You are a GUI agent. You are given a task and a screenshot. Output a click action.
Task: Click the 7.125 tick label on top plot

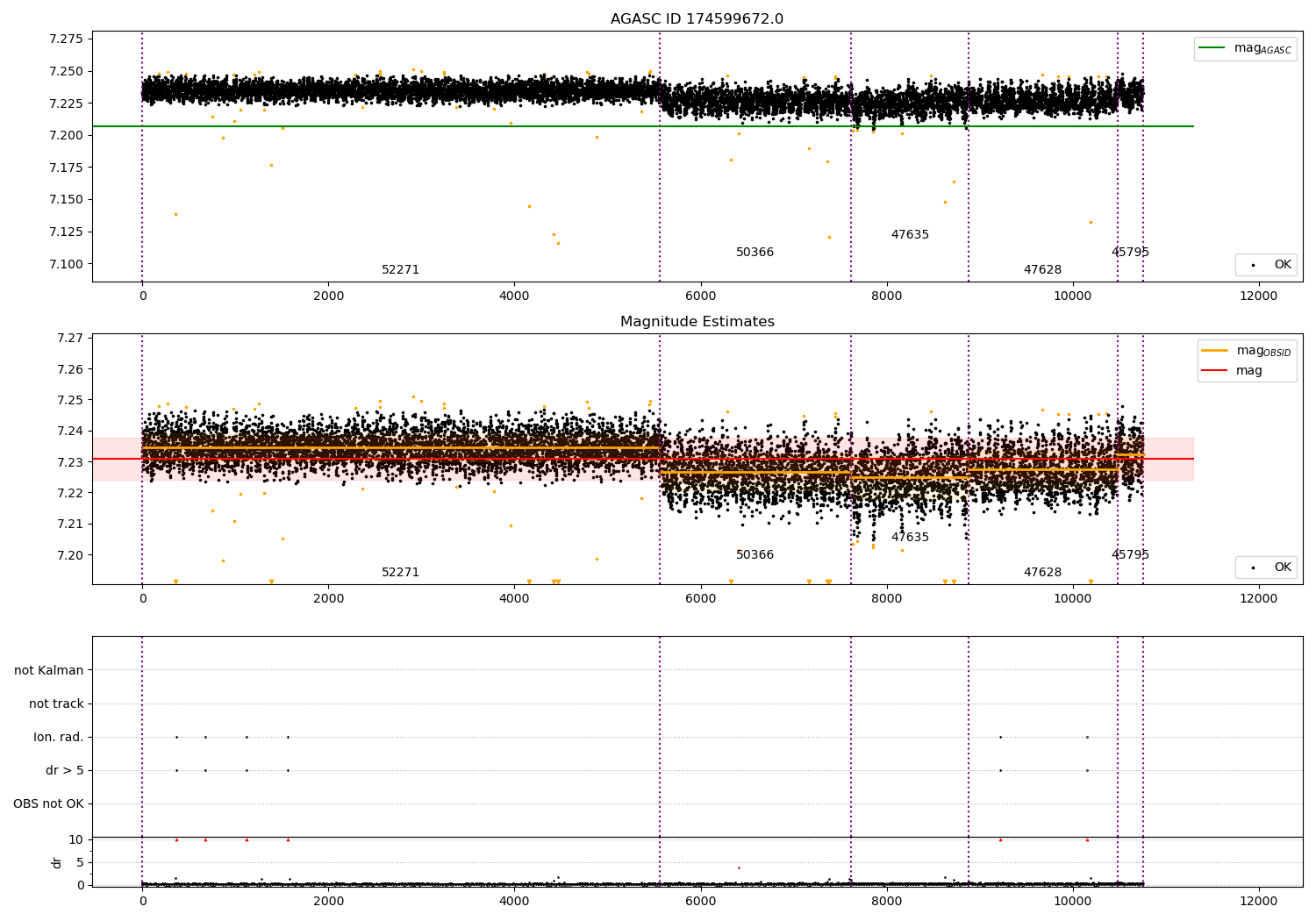[66, 232]
